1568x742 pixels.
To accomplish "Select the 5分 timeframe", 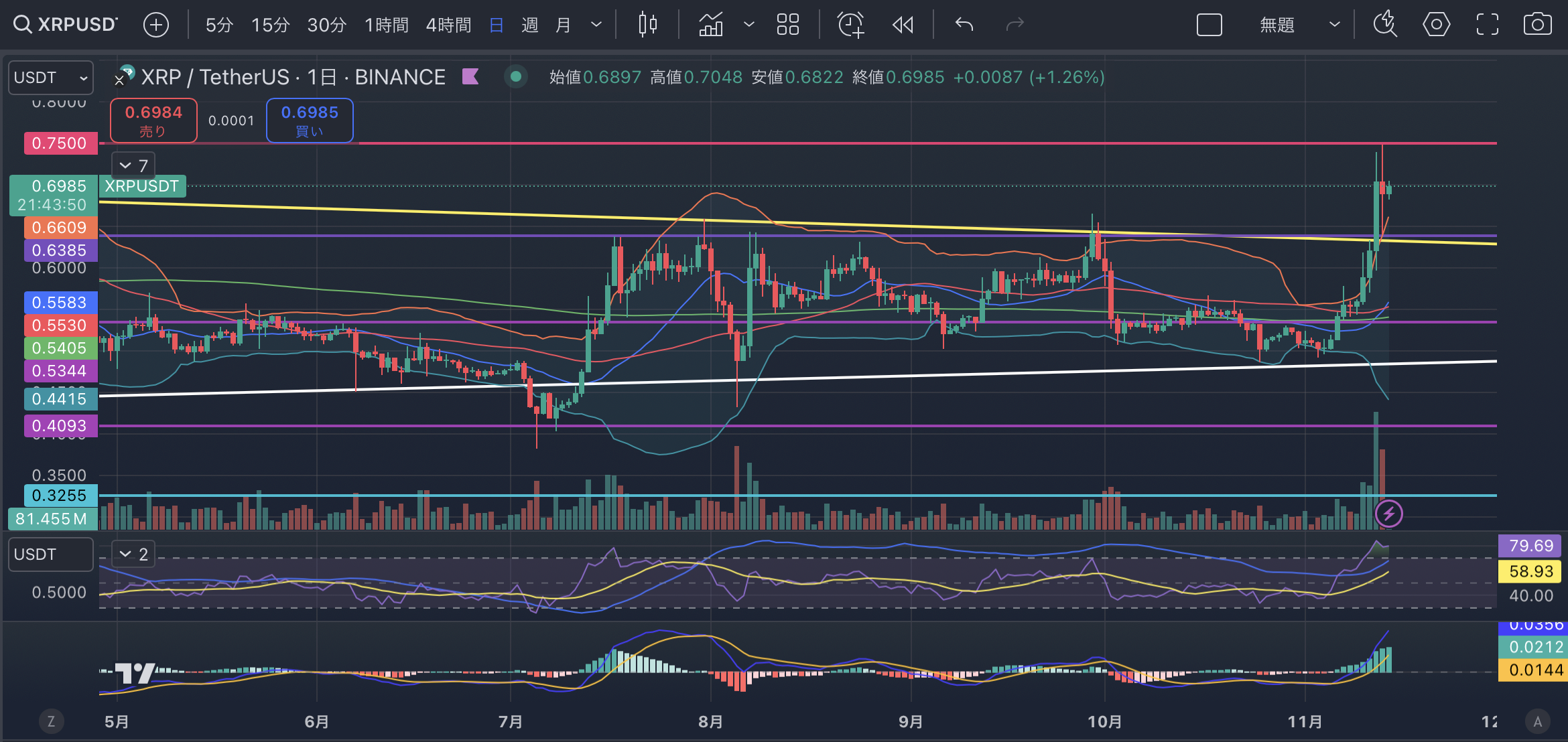I will (218, 25).
